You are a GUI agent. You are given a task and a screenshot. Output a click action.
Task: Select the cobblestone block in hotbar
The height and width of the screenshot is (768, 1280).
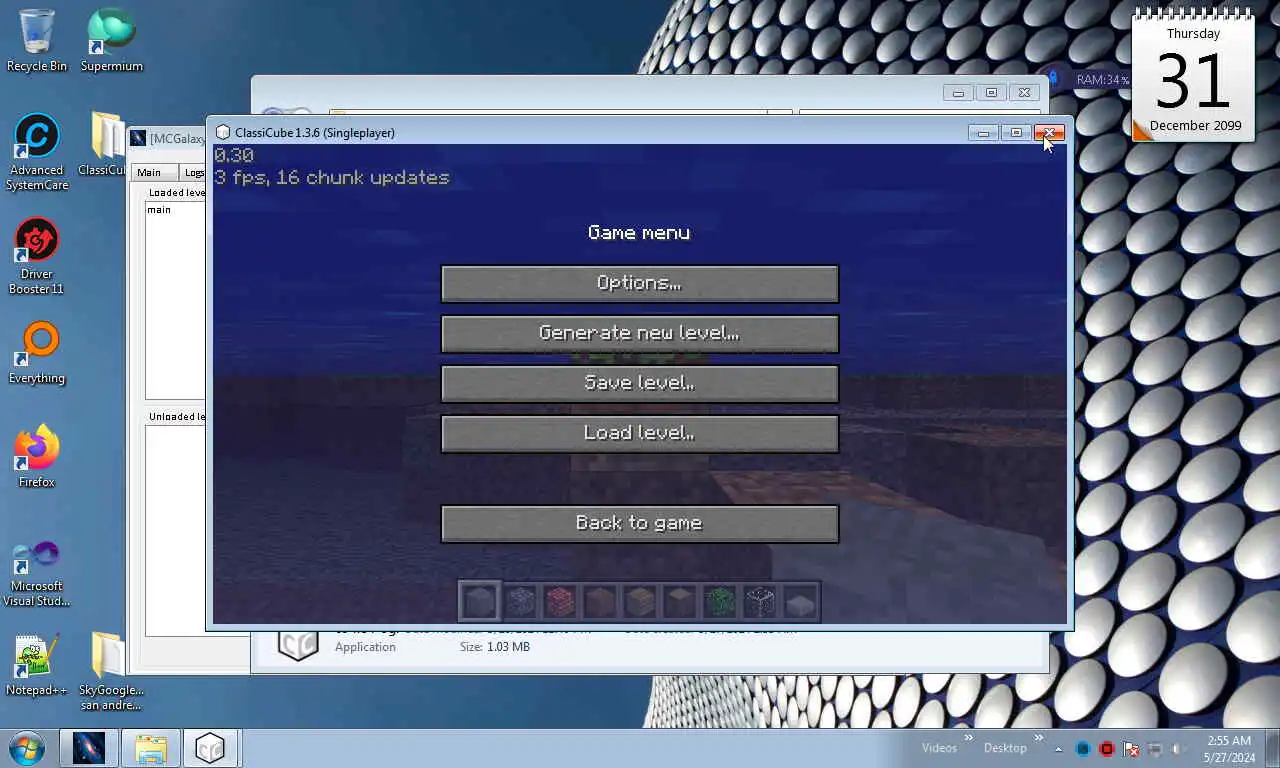tap(520, 601)
